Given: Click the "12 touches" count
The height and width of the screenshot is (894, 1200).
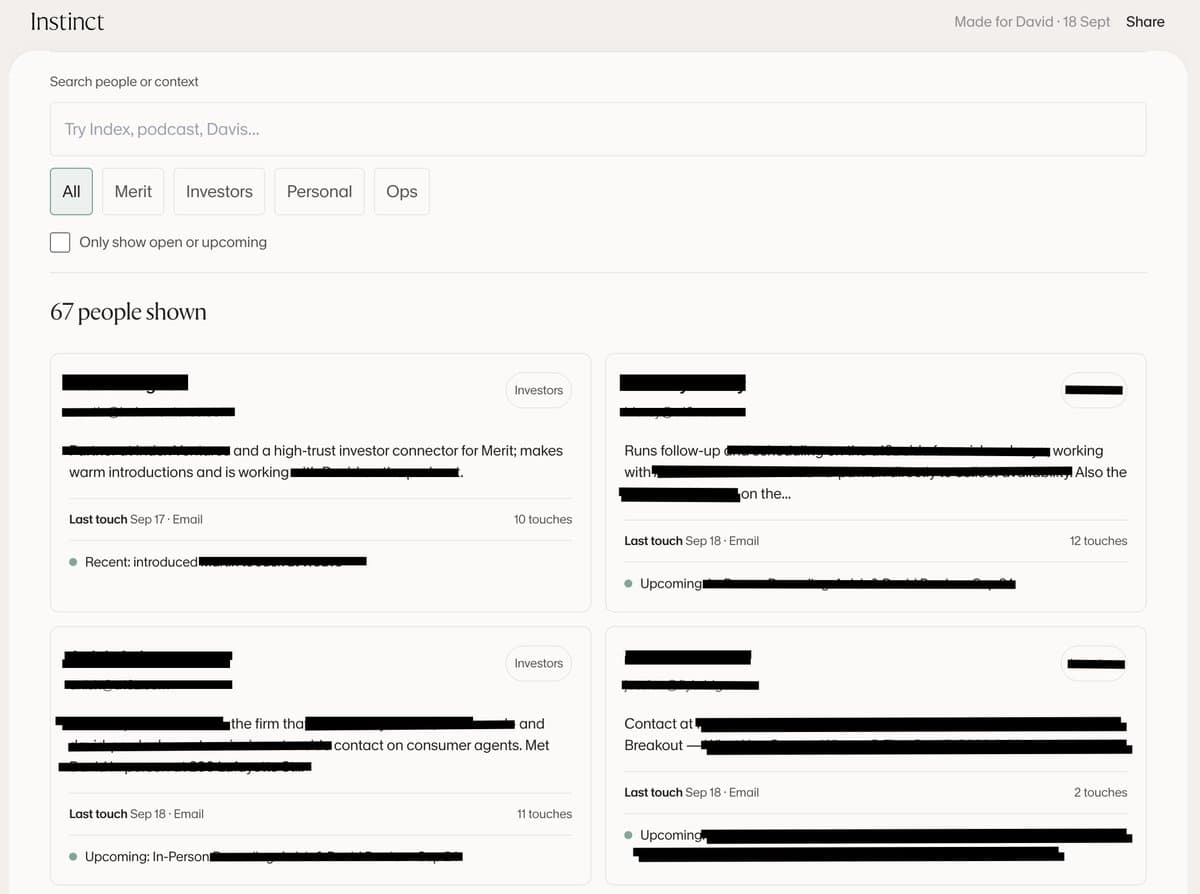Looking at the screenshot, I should click(x=1098, y=541).
